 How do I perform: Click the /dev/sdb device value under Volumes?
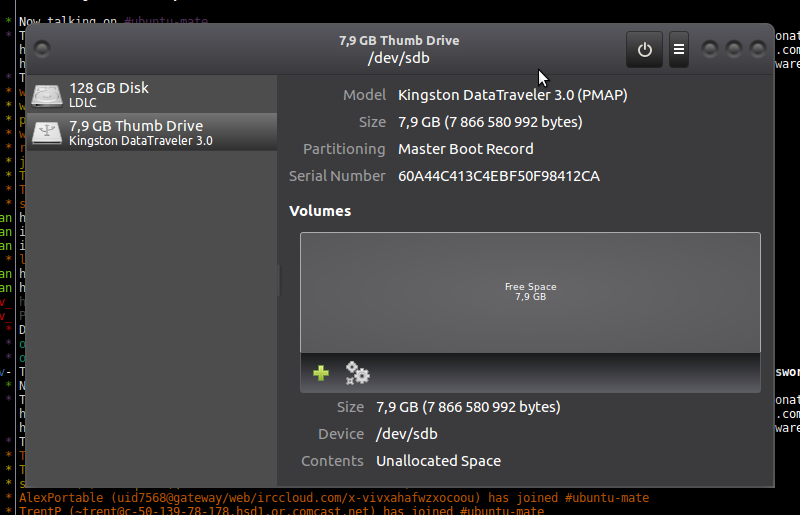click(x=406, y=434)
